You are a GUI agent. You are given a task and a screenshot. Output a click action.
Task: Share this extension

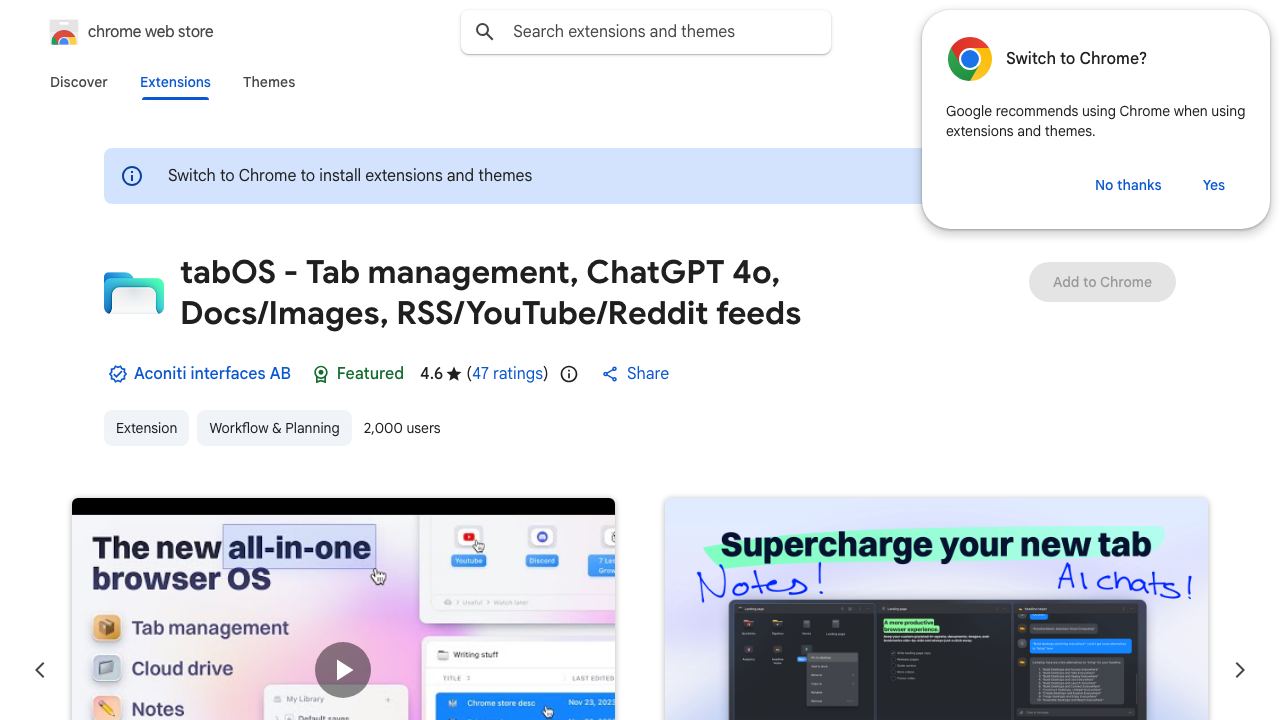coord(635,373)
